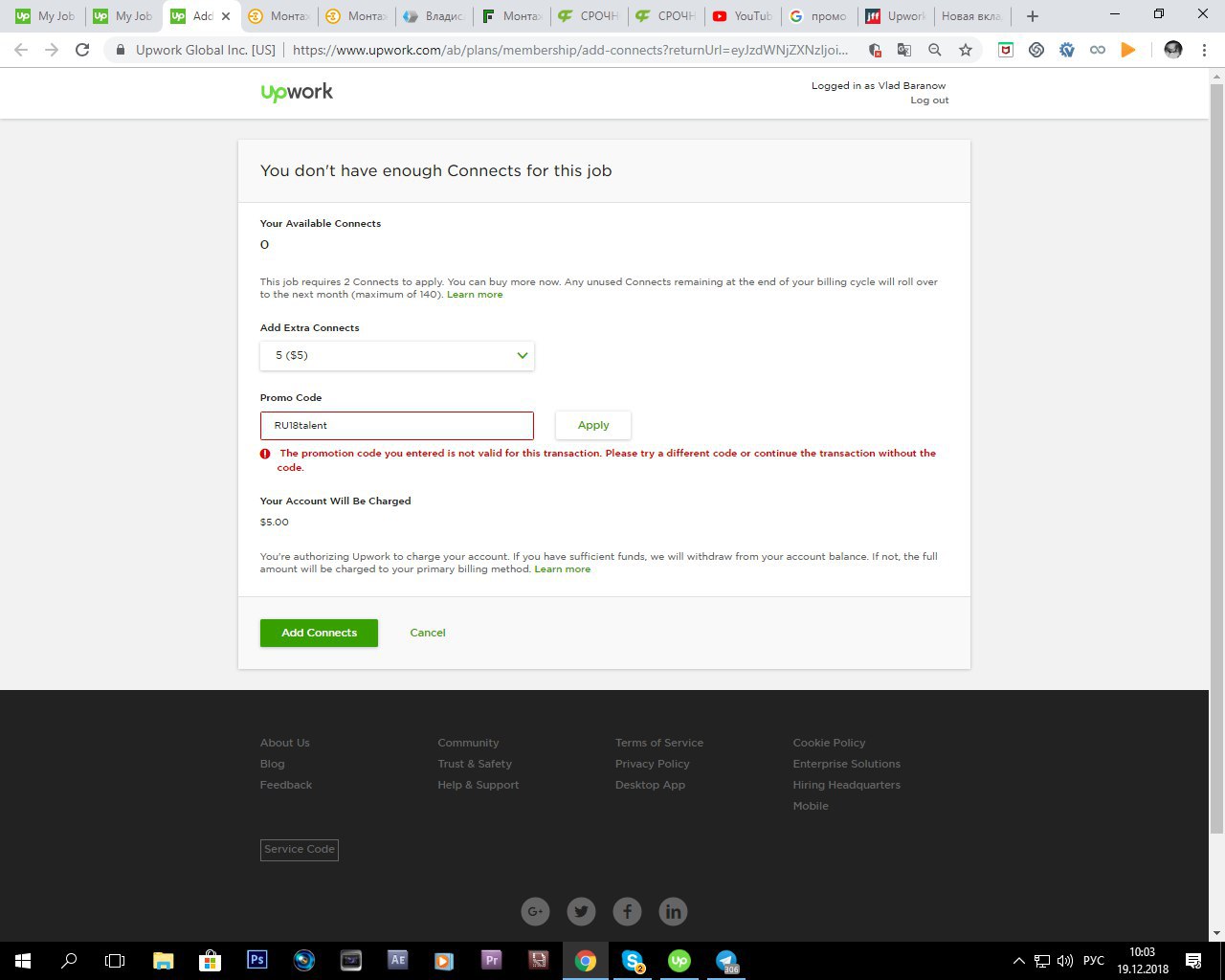Open the Upwork desktop app on taskbar
The width and height of the screenshot is (1225, 980).
pos(679,961)
